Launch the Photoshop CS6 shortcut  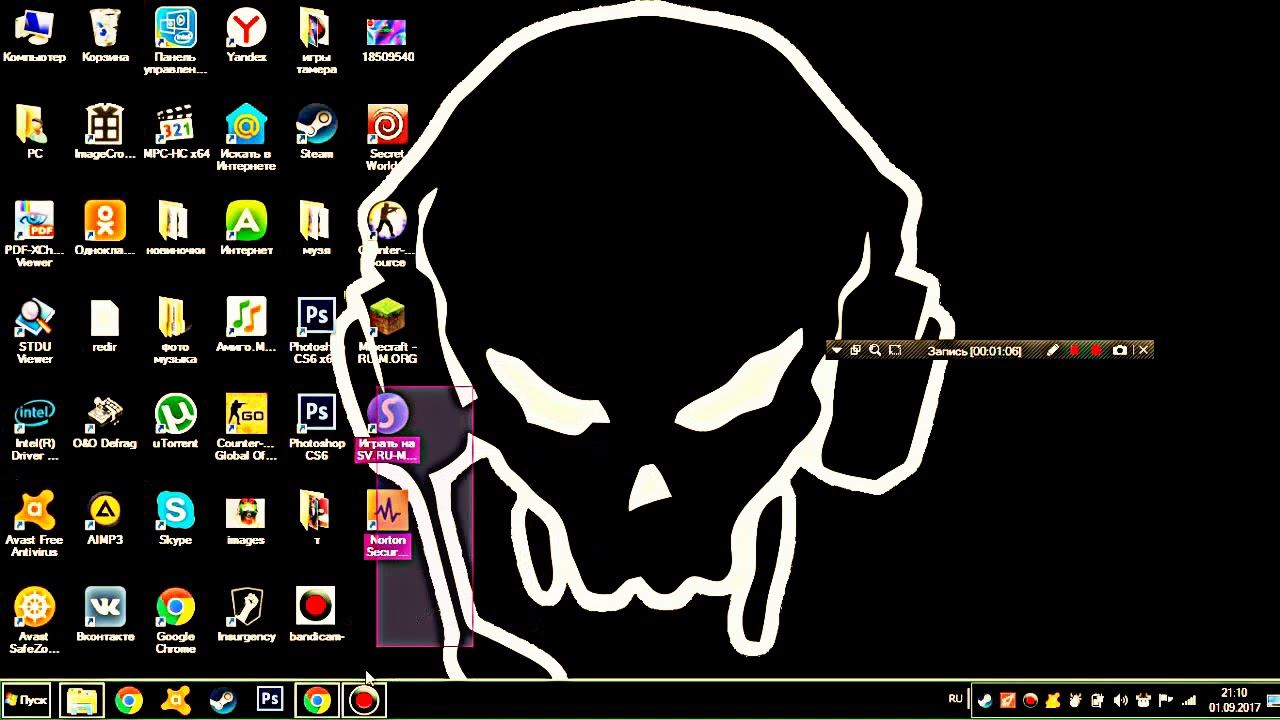click(x=316, y=428)
